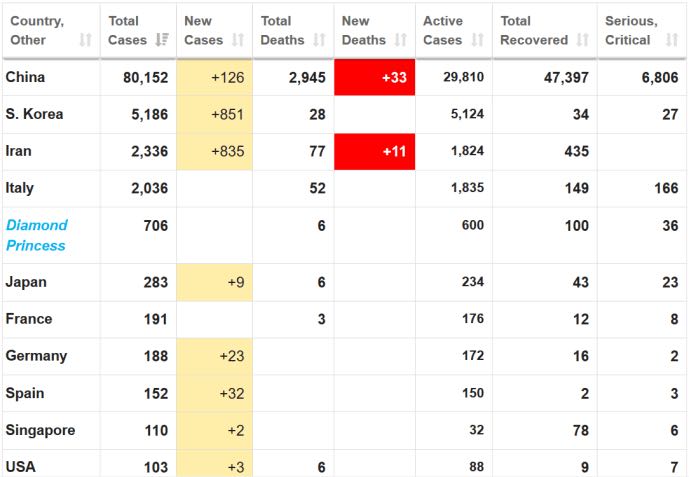Sort by Country, Other column icon
The height and width of the screenshot is (477, 689).
tap(86, 40)
